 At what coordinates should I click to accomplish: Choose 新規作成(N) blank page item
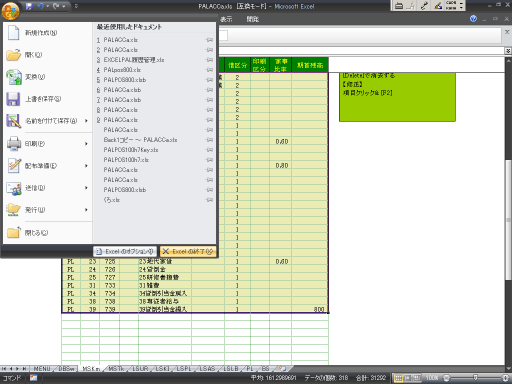[x=48, y=33]
